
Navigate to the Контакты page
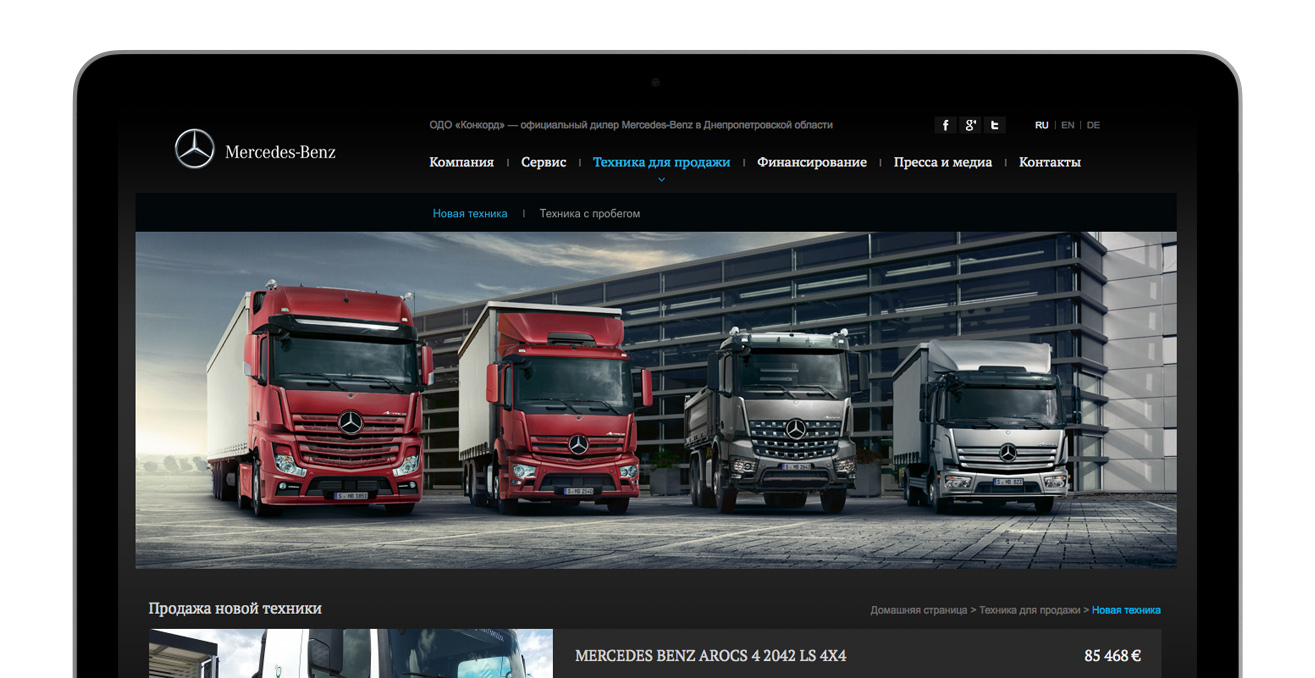1049,162
